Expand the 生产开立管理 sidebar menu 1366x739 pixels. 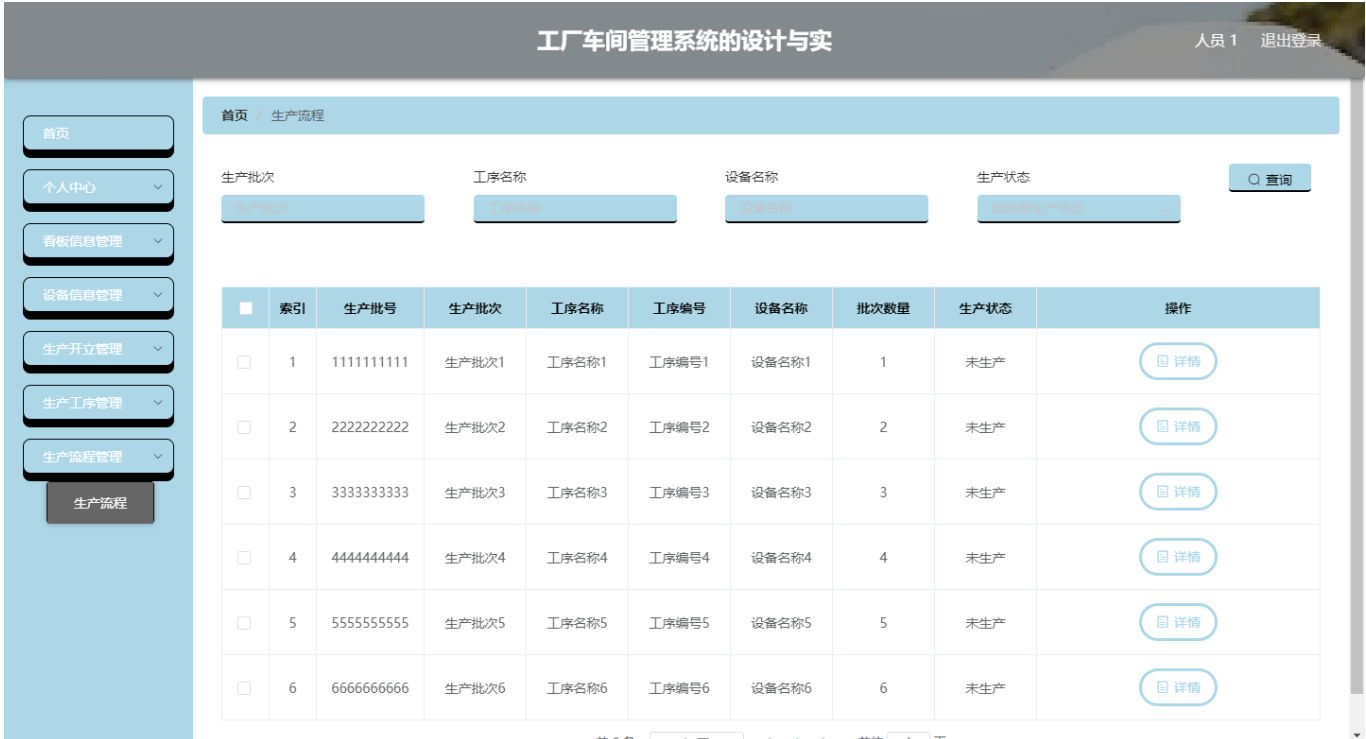(98, 349)
